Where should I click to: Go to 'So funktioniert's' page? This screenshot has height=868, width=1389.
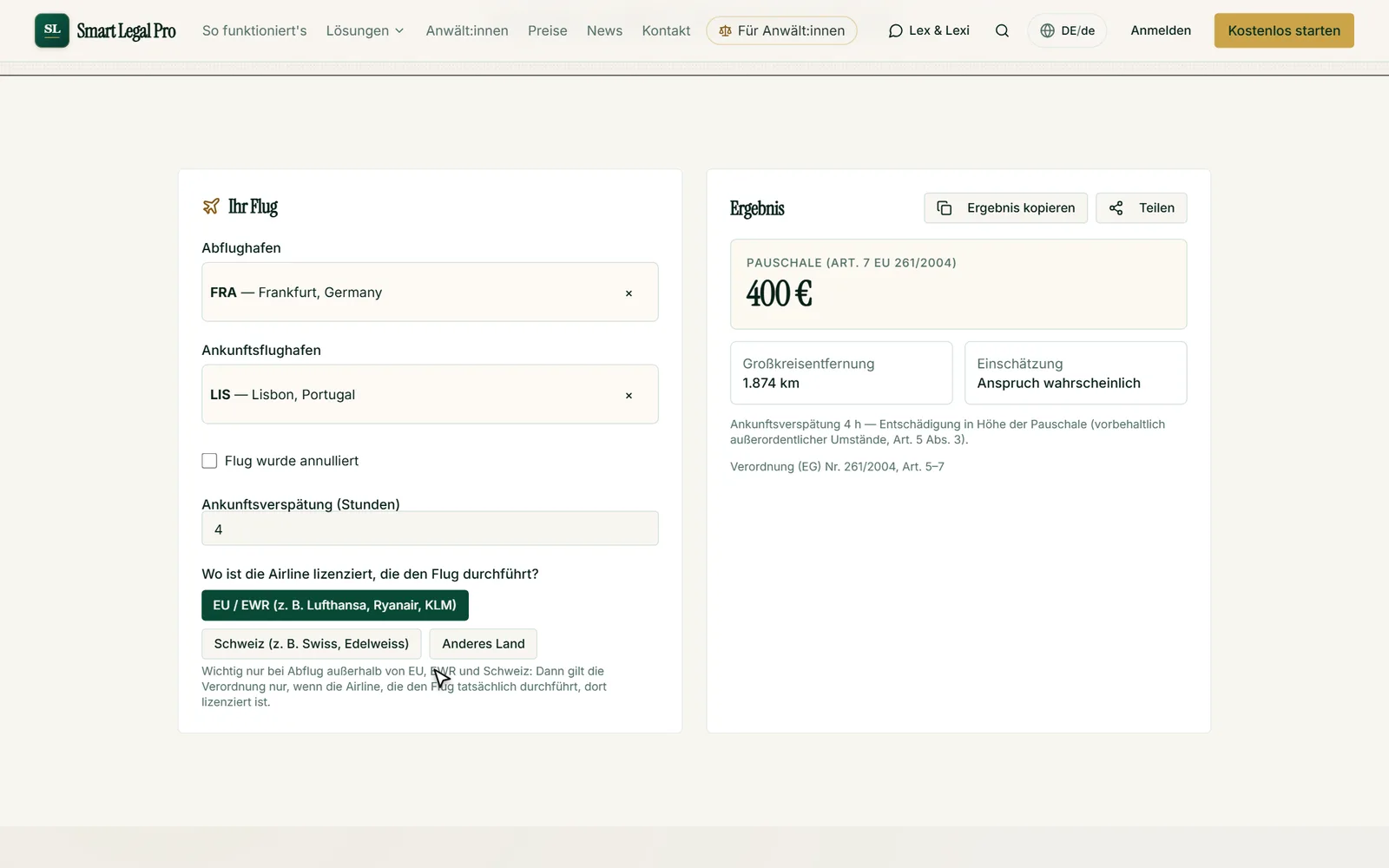tap(254, 30)
